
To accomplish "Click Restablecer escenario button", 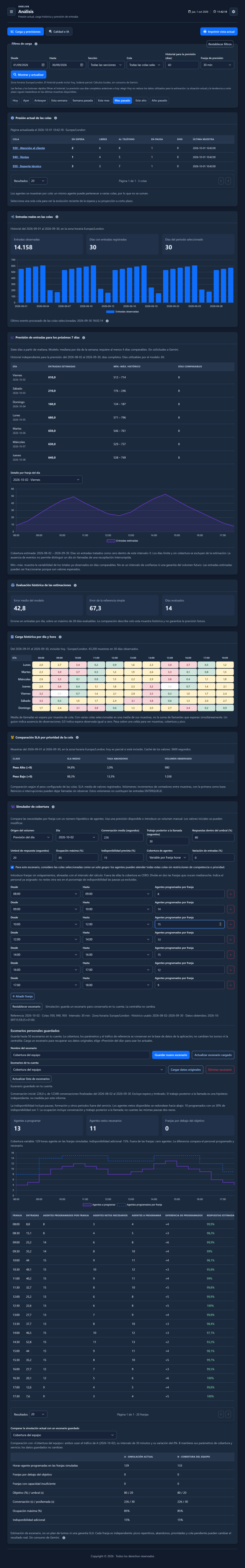I will point(27,1007).
